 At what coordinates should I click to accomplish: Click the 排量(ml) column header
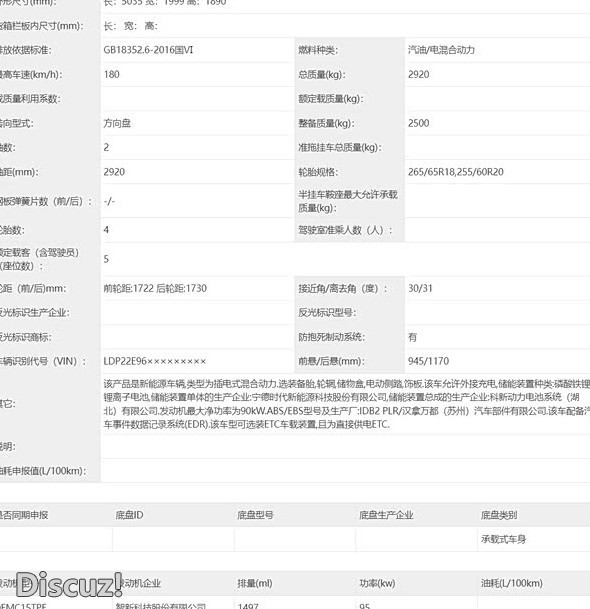click(x=255, y=583)
